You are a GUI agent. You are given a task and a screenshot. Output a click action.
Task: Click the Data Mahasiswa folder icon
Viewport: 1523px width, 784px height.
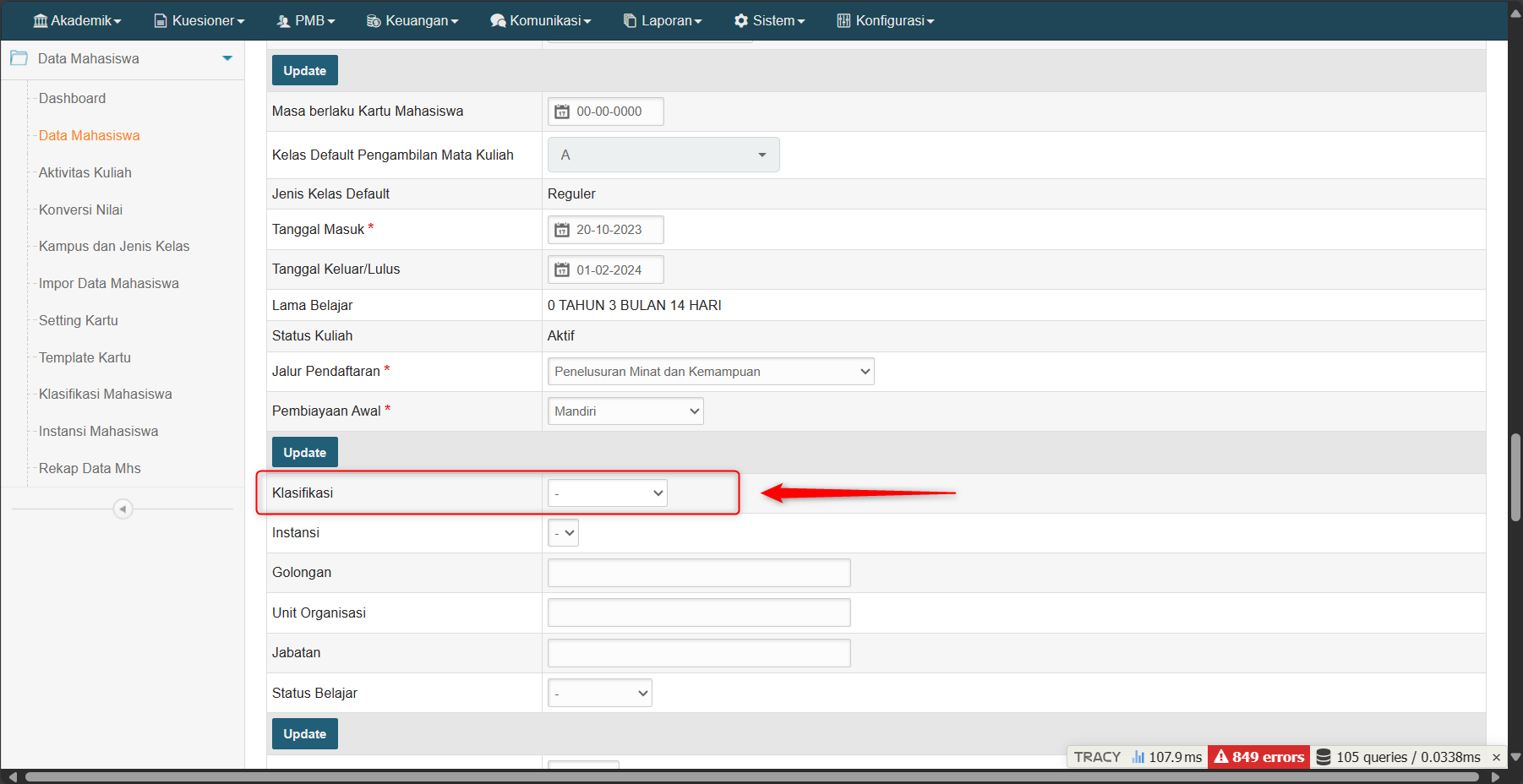point(19,58)
